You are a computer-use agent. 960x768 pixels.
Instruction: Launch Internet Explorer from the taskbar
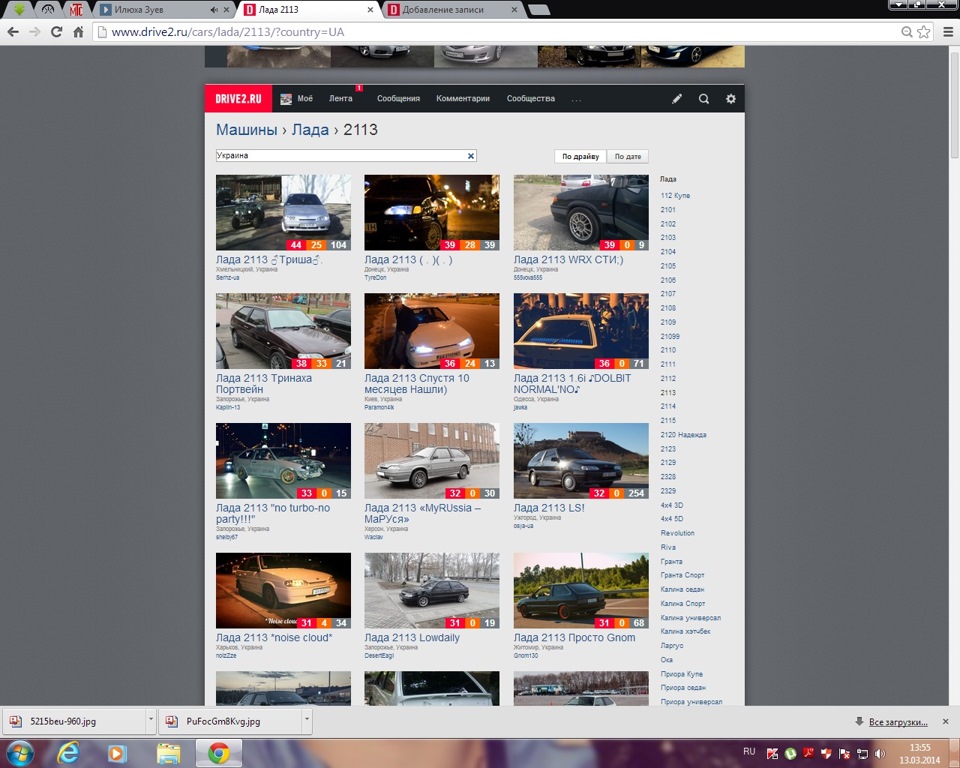point(68,753)
